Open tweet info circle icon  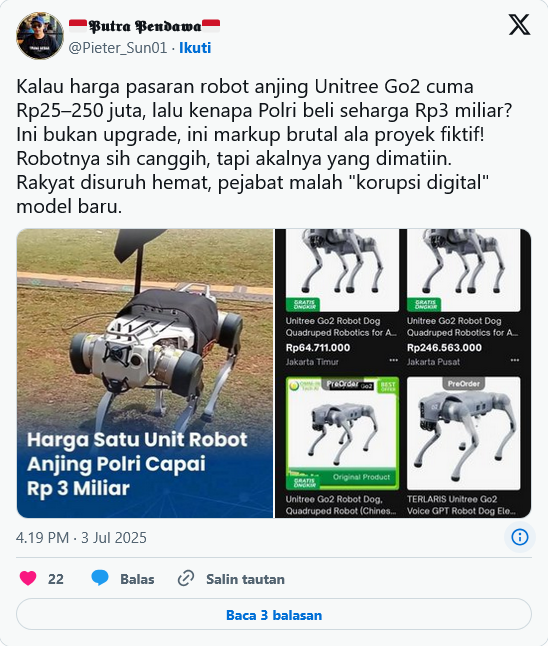[520, 537]
